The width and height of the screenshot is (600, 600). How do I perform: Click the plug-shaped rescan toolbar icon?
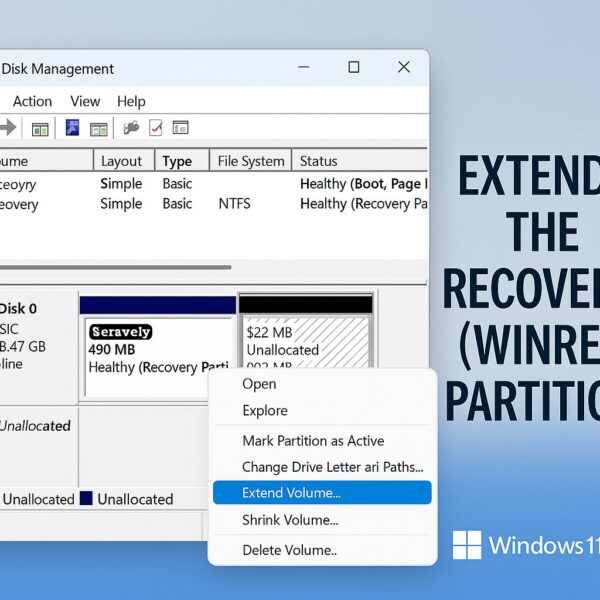pyautogui.click(x=131, y=128)
